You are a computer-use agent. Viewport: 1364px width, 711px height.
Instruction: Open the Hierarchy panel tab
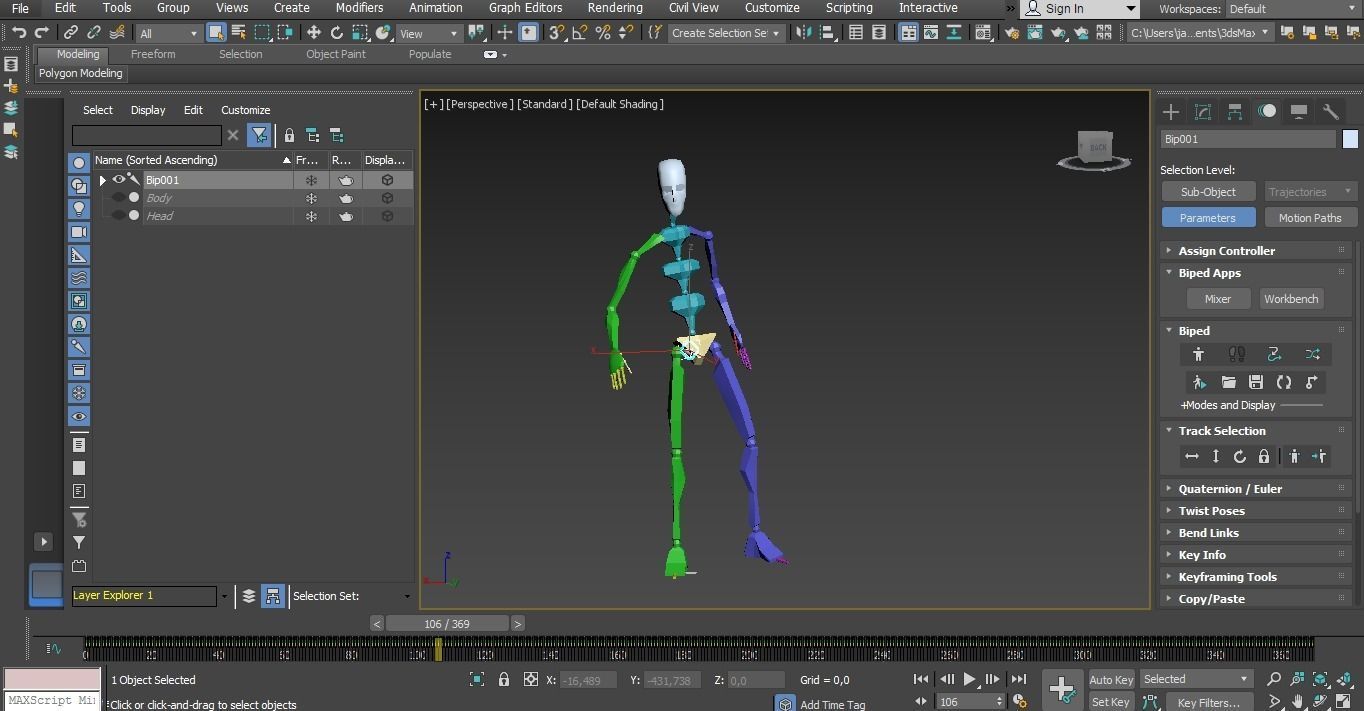(1235, 112)
